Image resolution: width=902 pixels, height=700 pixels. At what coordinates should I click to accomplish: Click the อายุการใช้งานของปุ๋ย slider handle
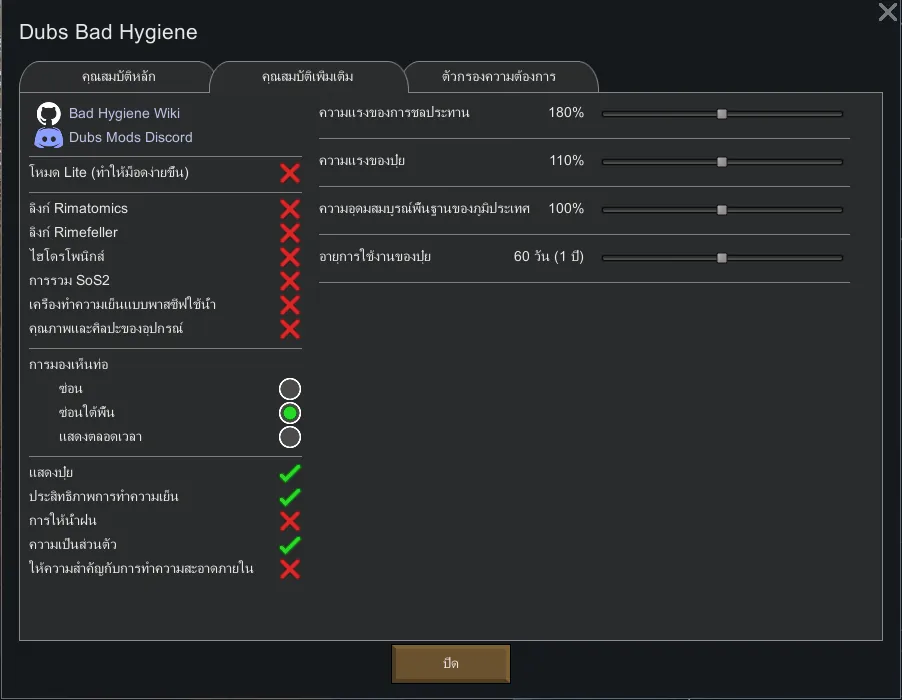722,258
